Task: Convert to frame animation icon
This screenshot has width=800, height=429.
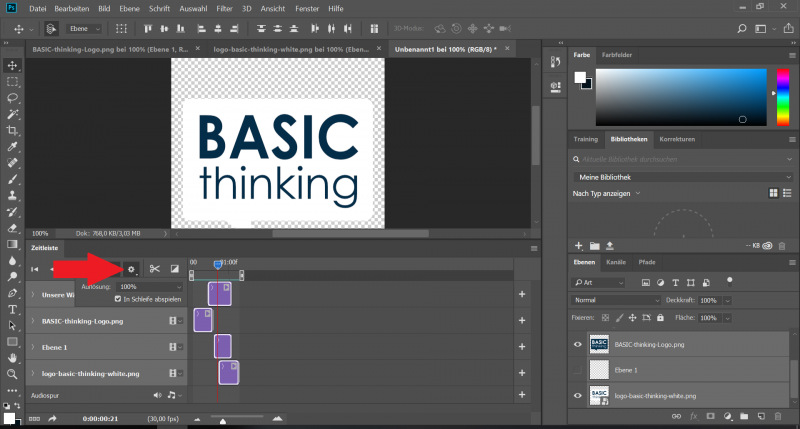Action: (34, 419)
